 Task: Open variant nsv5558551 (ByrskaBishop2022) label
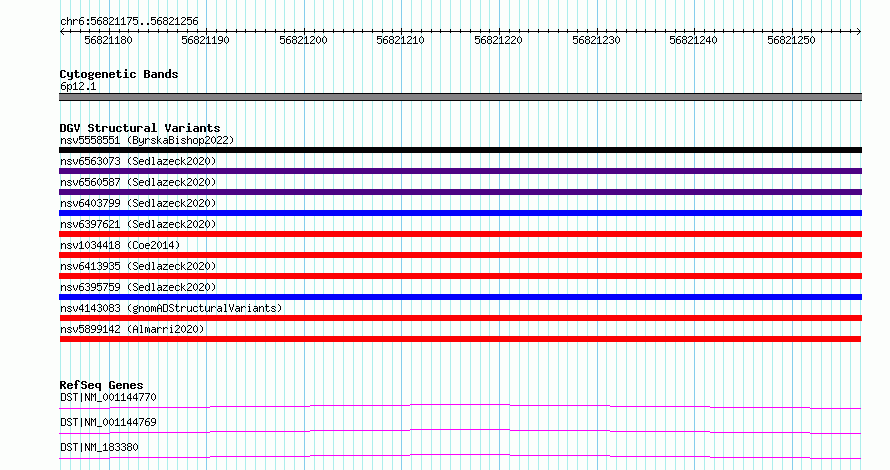pyautogui.click(x=147, y=140)
